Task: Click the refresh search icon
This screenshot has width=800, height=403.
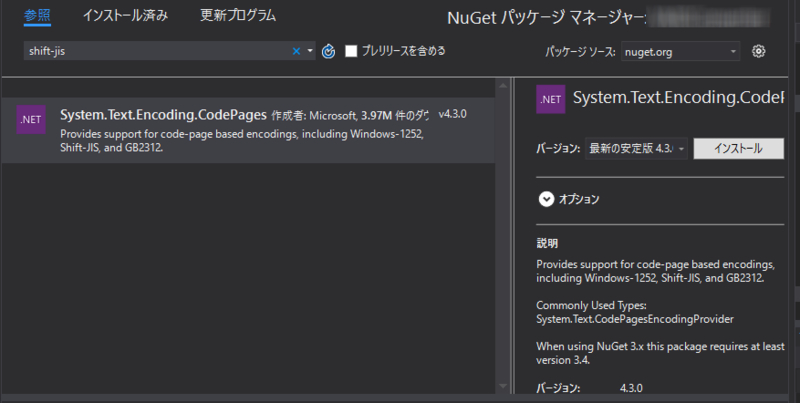Action: coord(329,51)
